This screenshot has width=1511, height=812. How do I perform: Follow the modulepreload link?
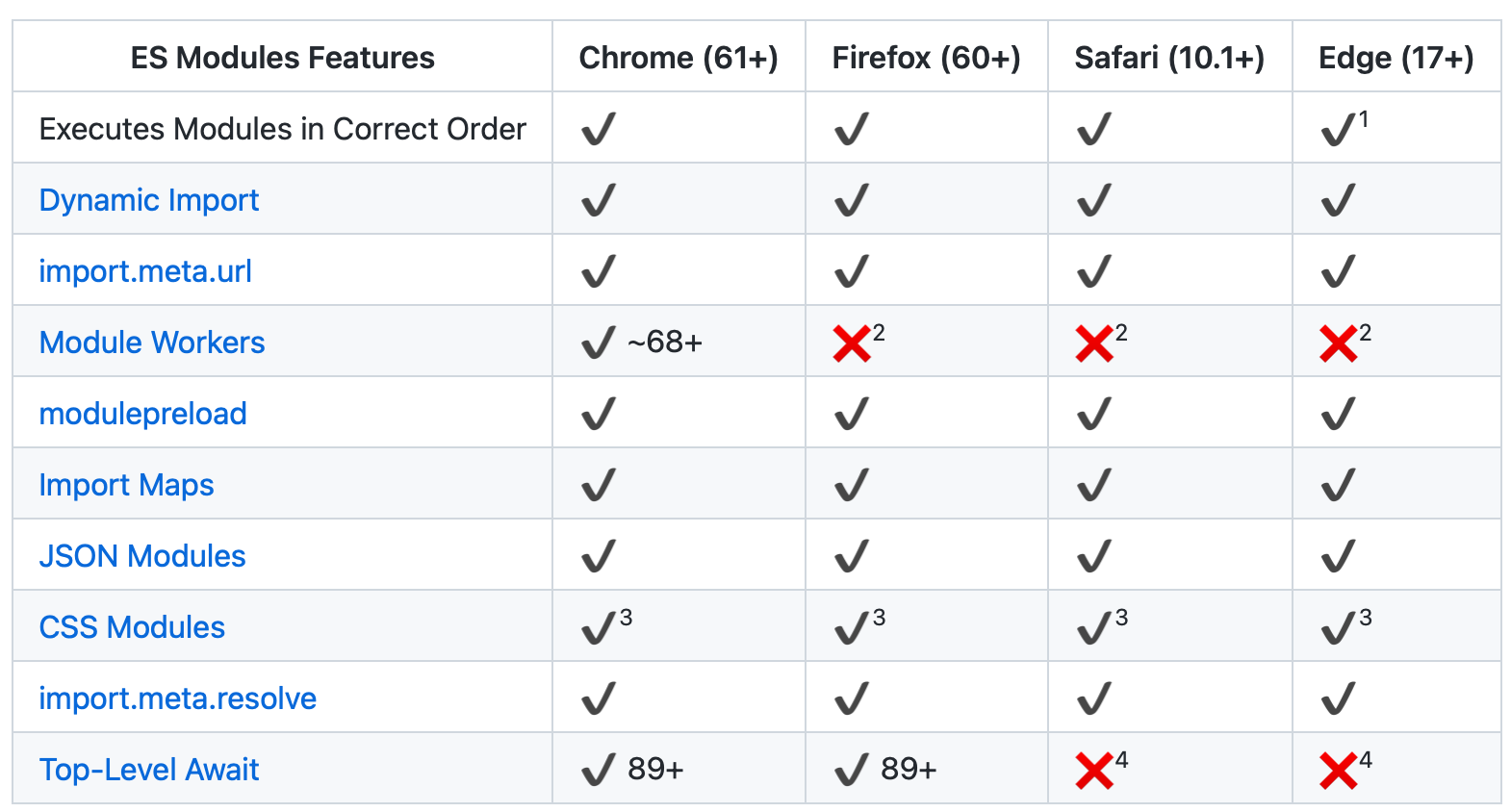coord(142,414)
